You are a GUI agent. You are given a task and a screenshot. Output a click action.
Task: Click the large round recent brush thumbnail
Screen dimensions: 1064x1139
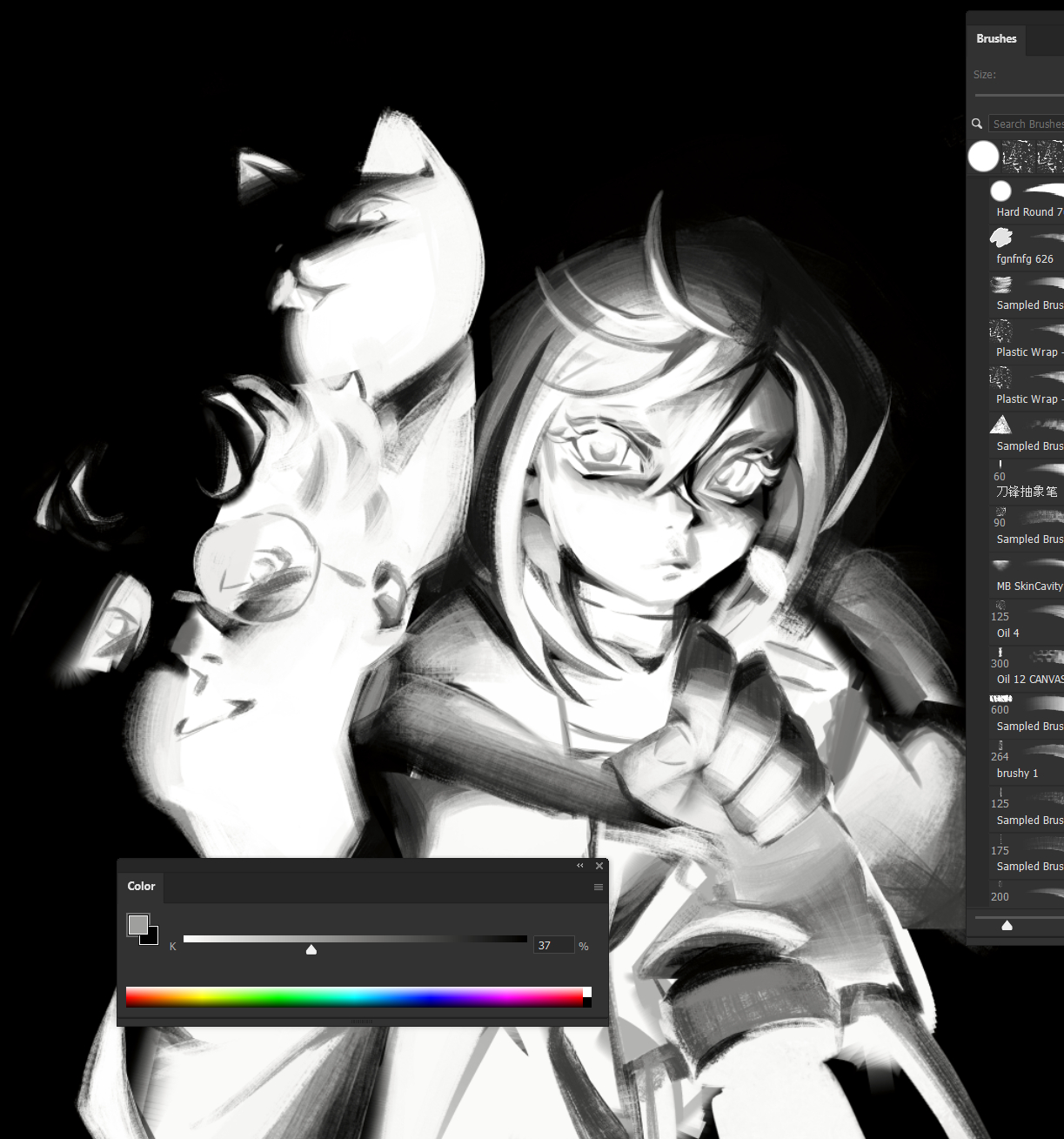983,157
